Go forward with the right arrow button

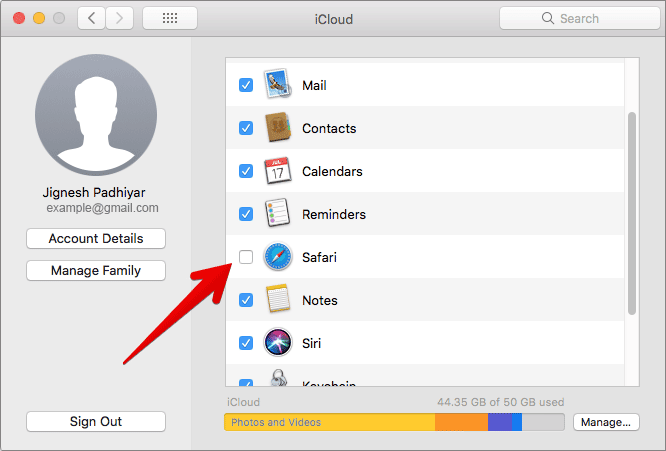coord(119,18)
